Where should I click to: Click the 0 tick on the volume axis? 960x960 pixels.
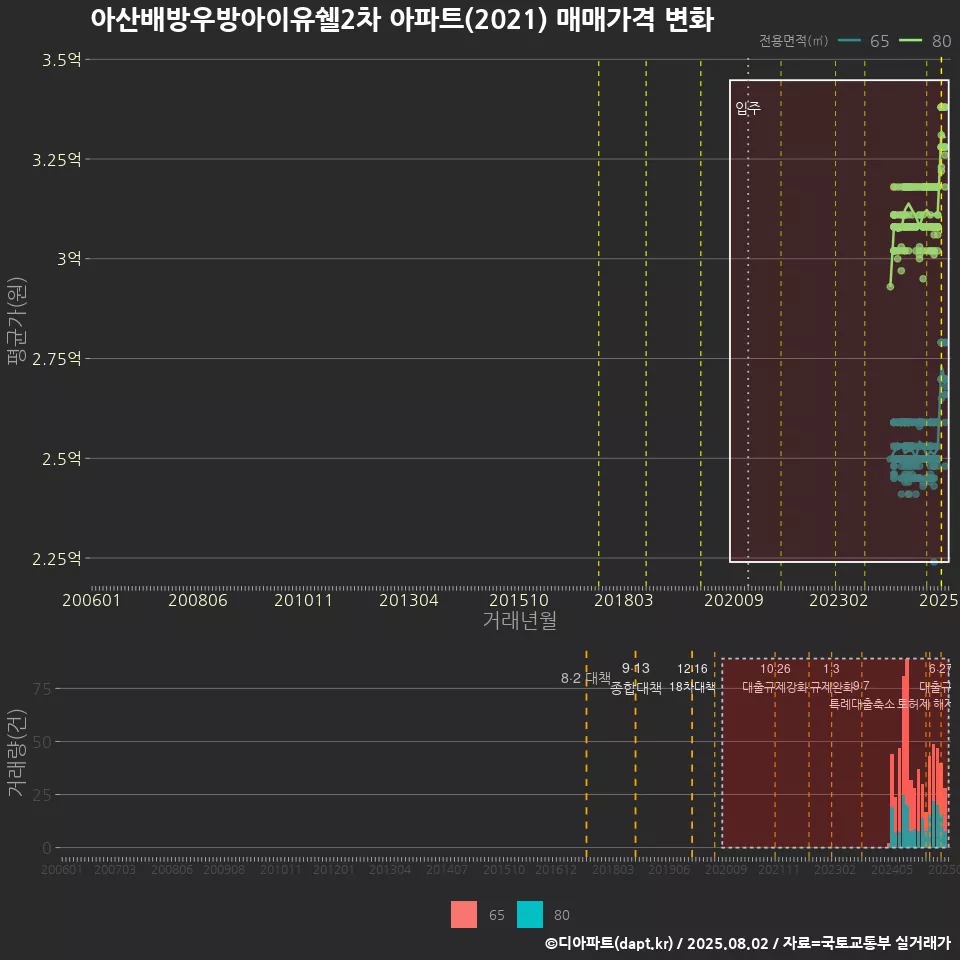coord(47,849)
